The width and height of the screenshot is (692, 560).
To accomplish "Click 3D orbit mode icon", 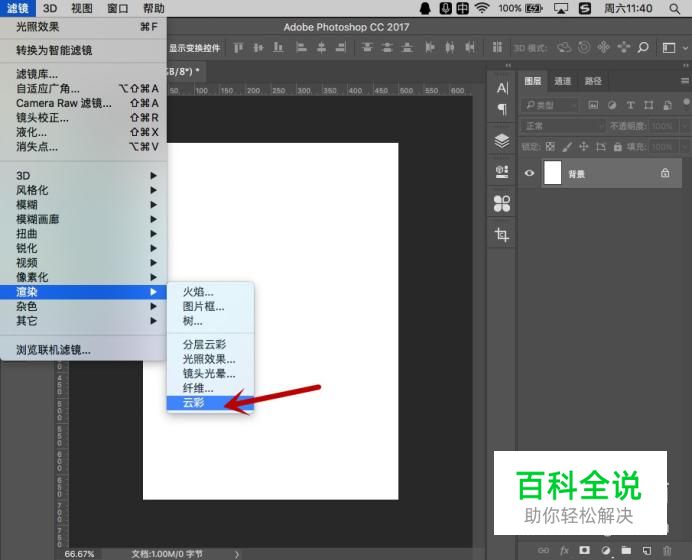I will coord(564,47).
